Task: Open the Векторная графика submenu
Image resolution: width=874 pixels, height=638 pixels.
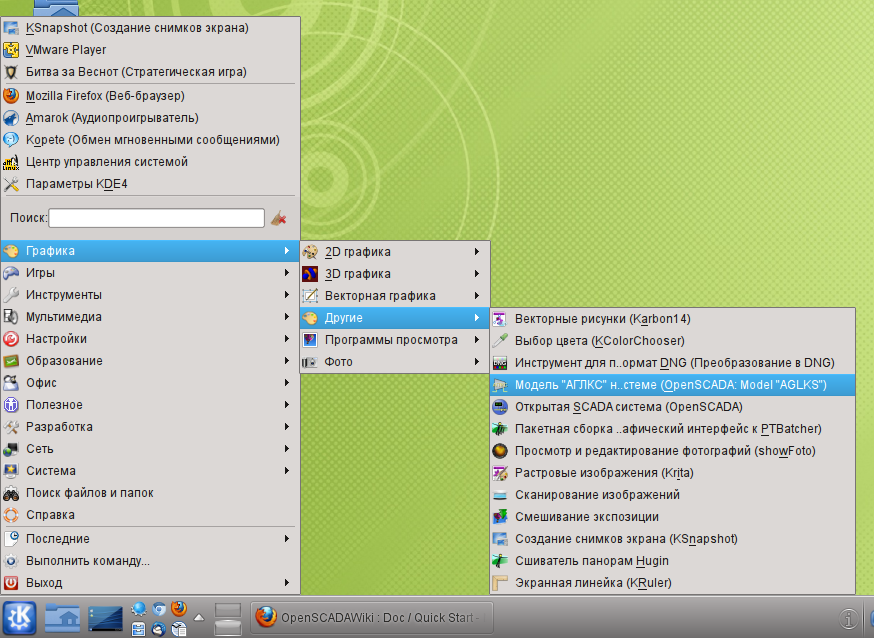Action: pyautogui.click(x=395, y=296)
